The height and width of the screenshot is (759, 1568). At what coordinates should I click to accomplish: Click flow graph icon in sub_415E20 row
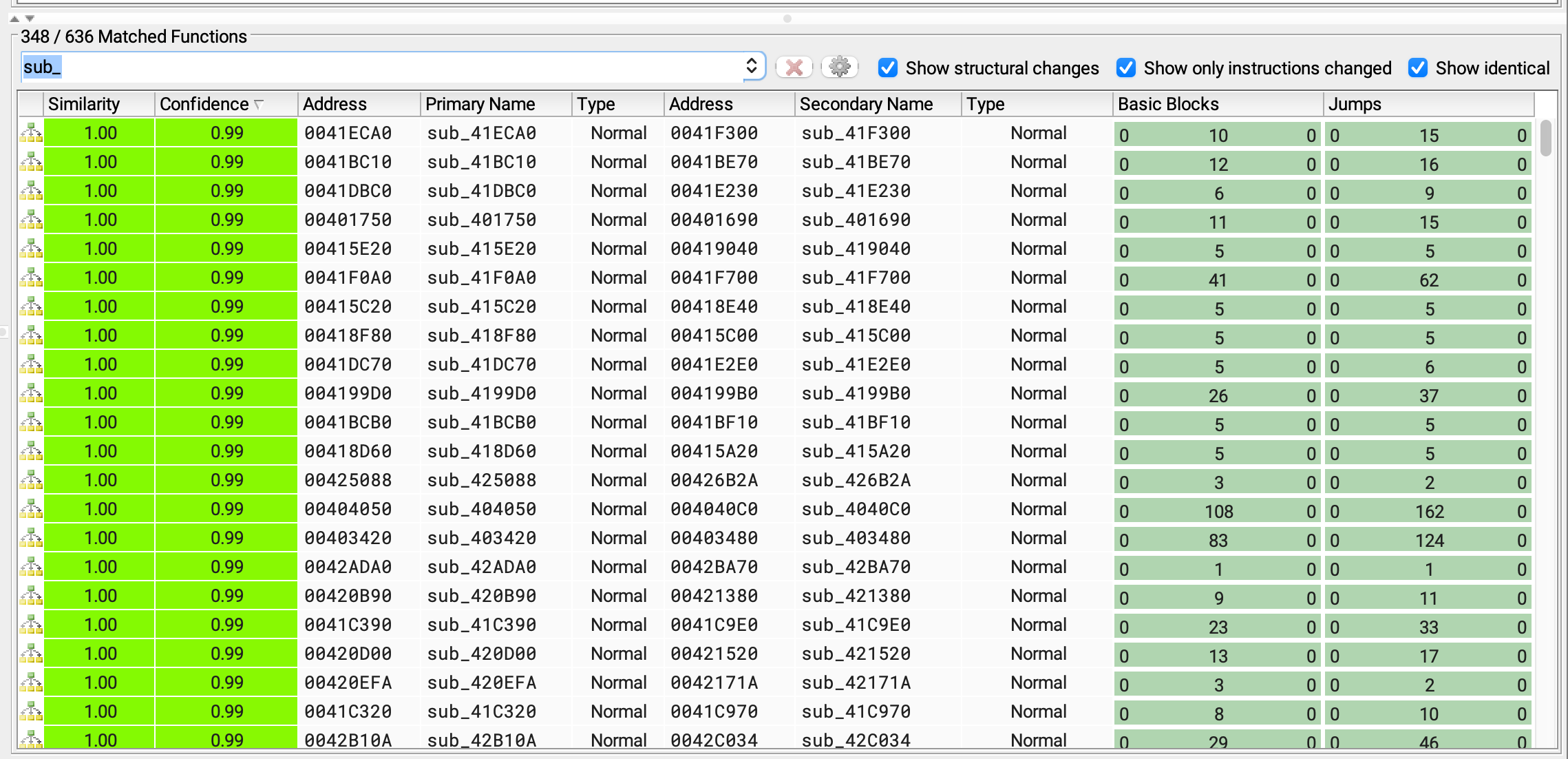(x=31, y=249)
